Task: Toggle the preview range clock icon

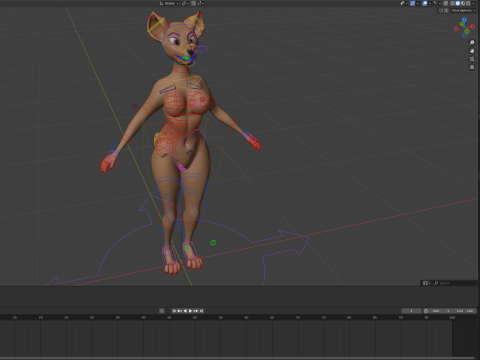Action: tap(426, 311)
